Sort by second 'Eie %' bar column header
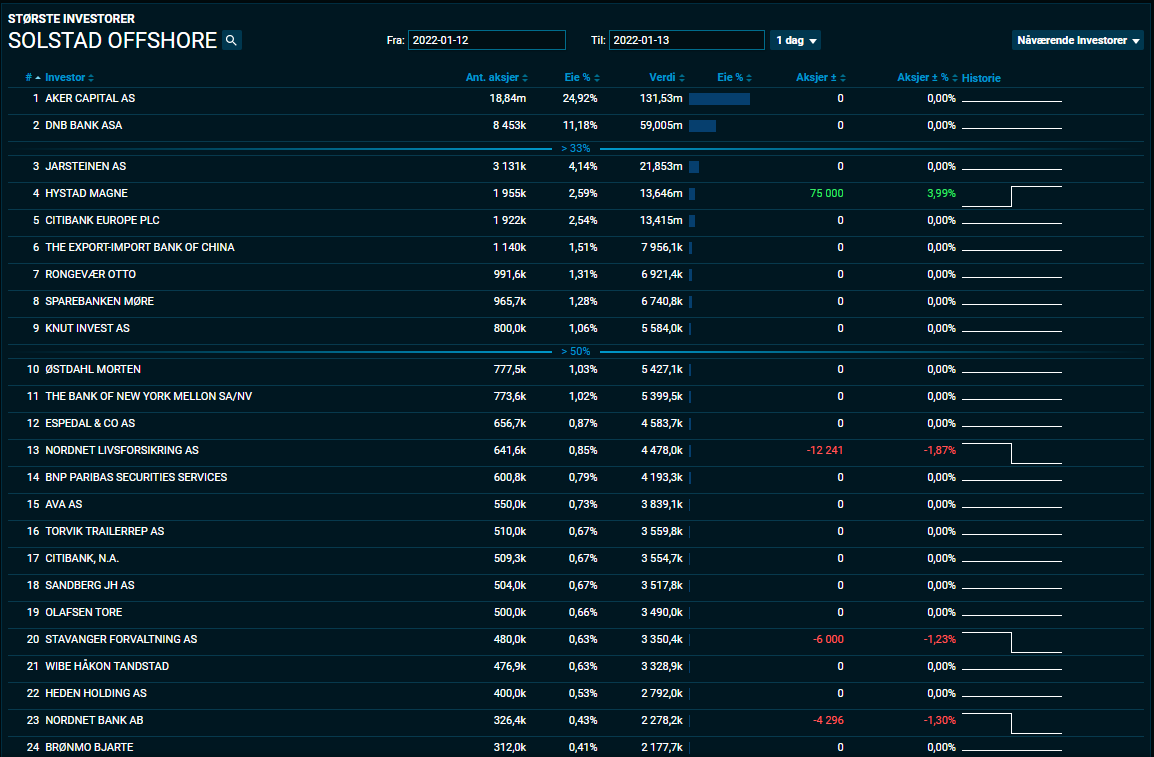This screenshot has height=757, width=1154. click(x=734, y=77)
